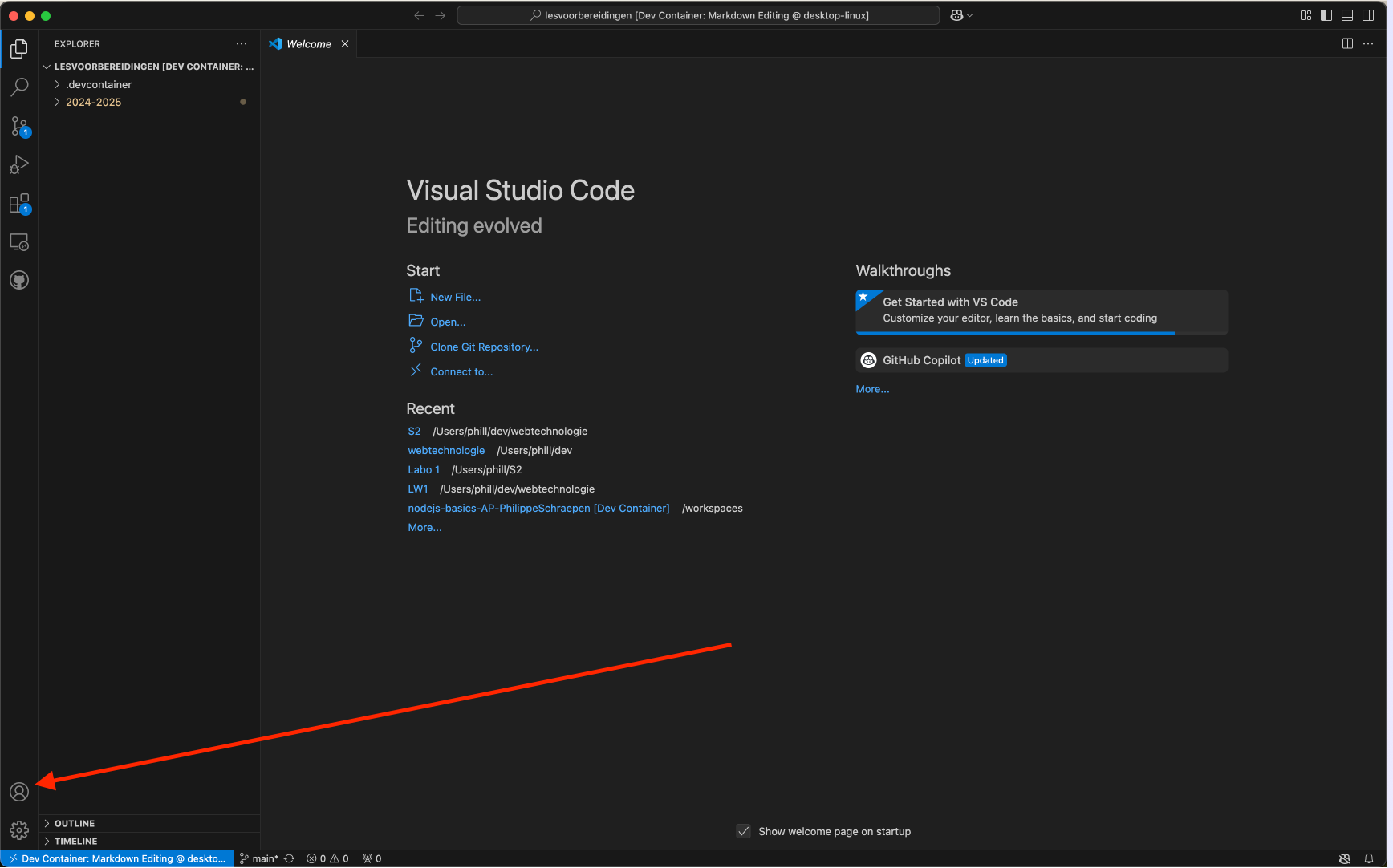Open recent folder webtechnologie
1393x868 pixels.
point(446,451)
